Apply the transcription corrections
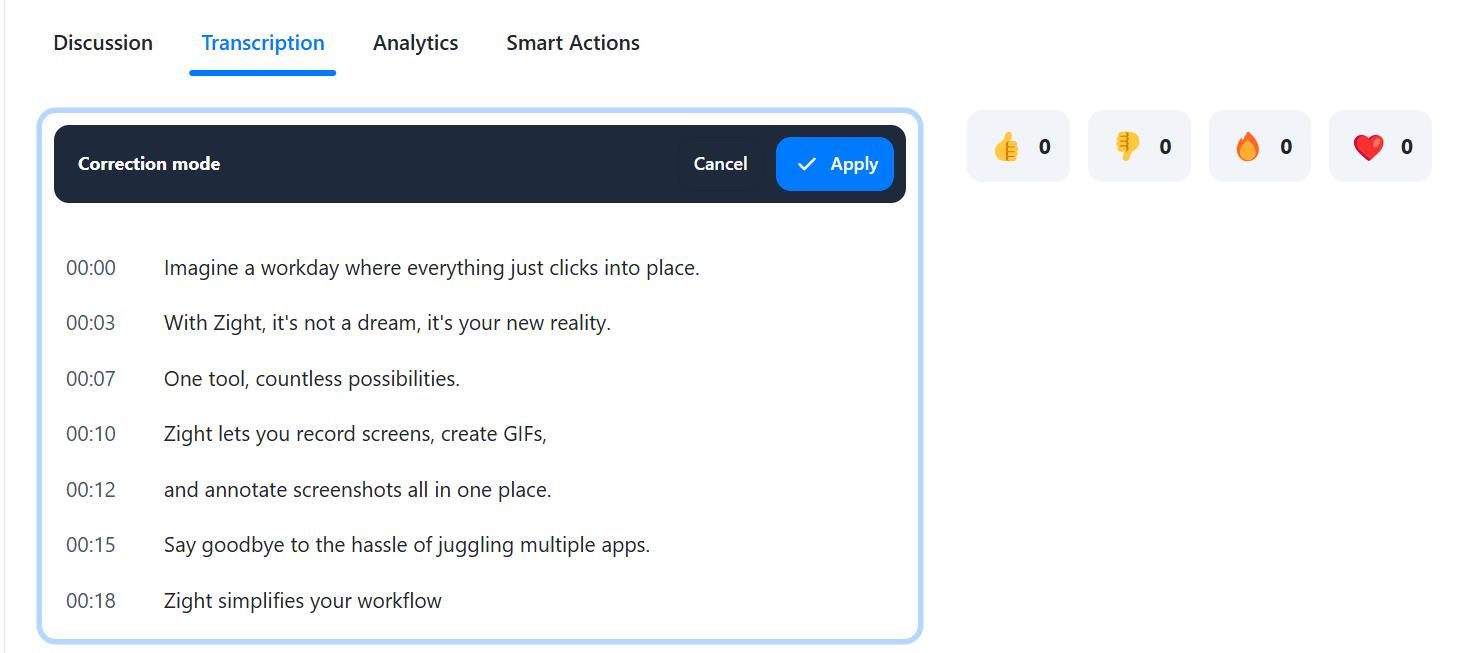The image size is (1458, 653). 835,164
